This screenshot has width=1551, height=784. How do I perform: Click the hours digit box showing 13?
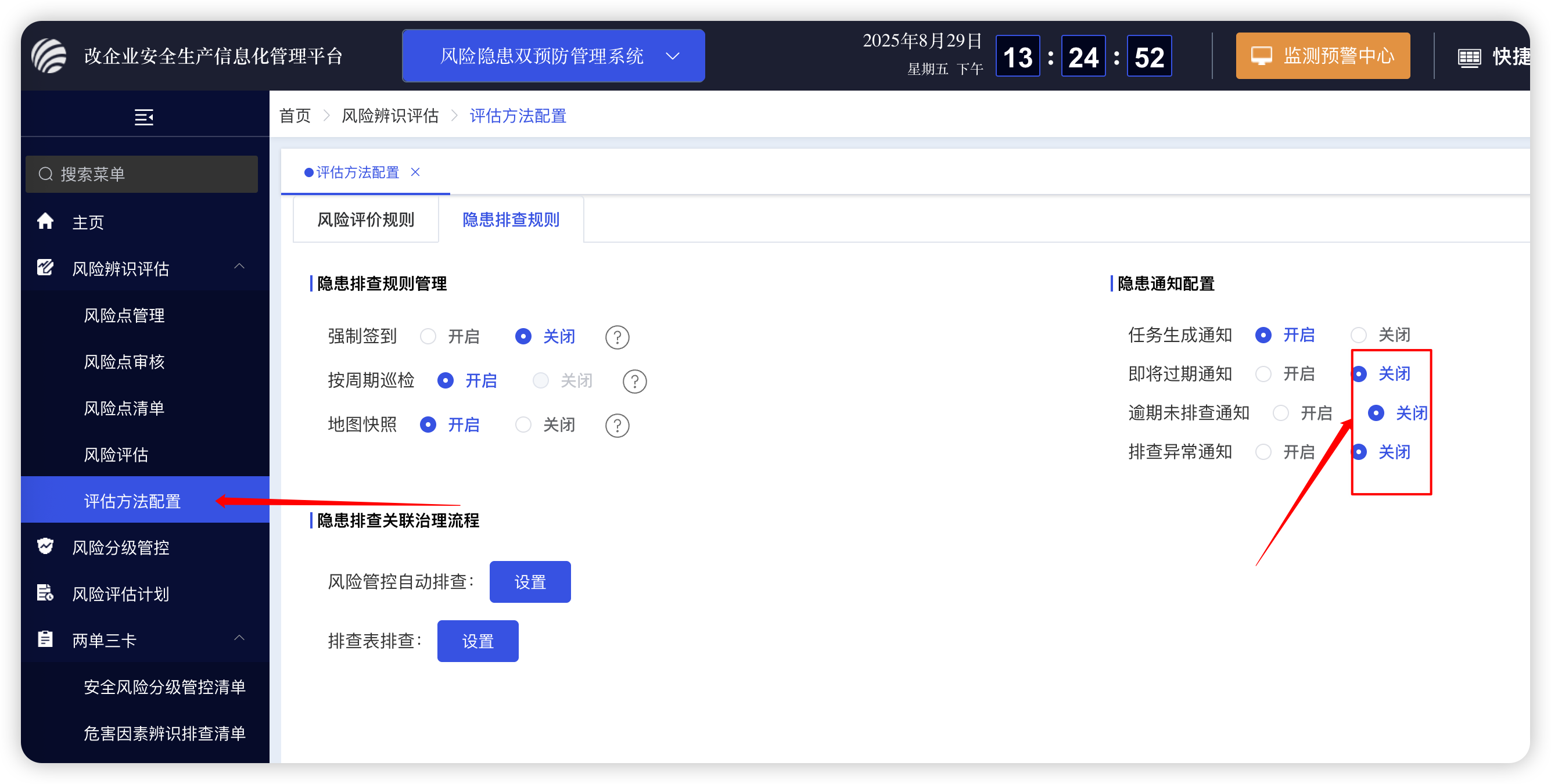(x=1018, y=56)
